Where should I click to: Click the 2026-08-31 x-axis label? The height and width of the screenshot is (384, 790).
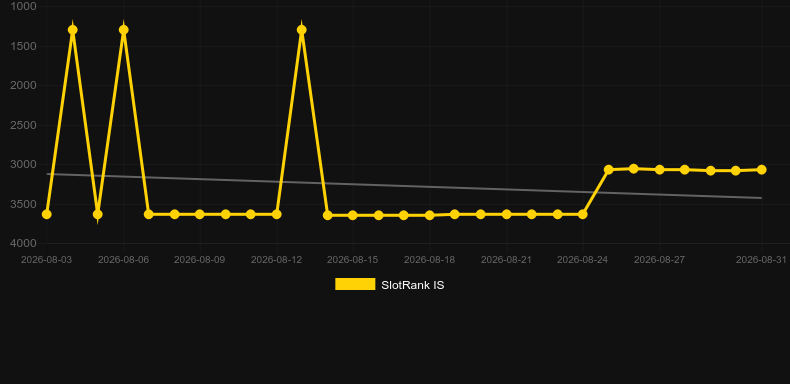(x=761, y=260)
